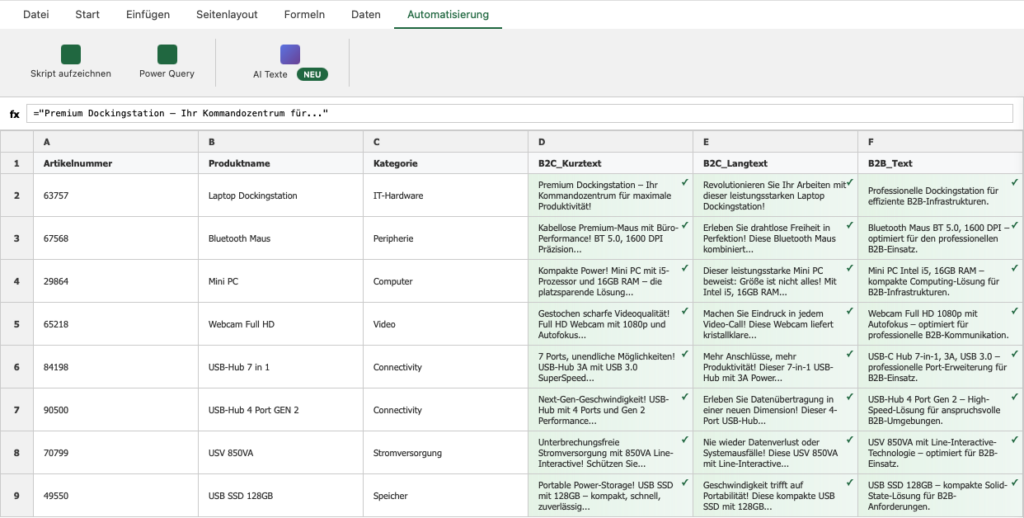1024x518 pixels.
Task: Open the Power Query icon
Action: coord(167,55)
